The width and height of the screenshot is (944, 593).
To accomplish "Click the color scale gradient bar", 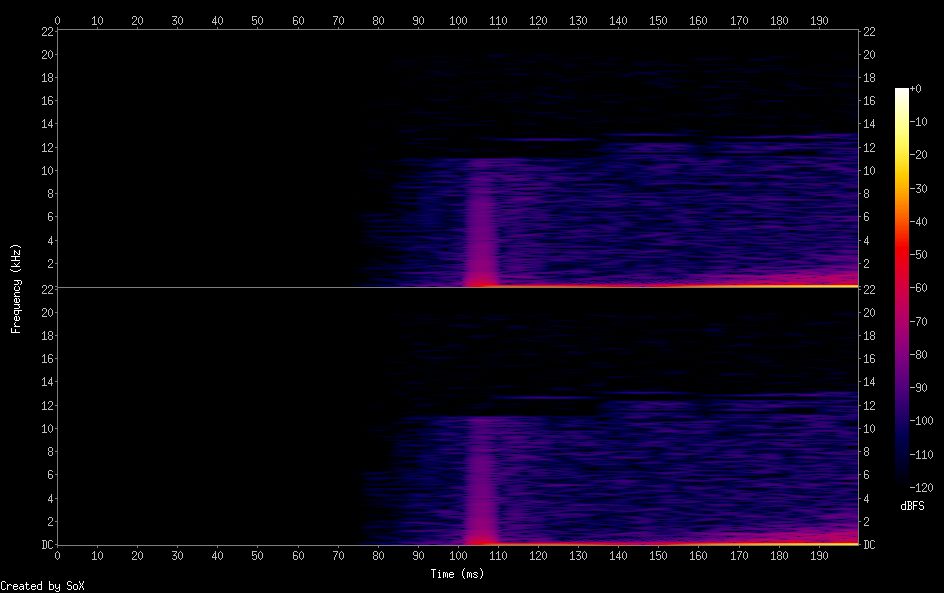I will pos(901,288).
